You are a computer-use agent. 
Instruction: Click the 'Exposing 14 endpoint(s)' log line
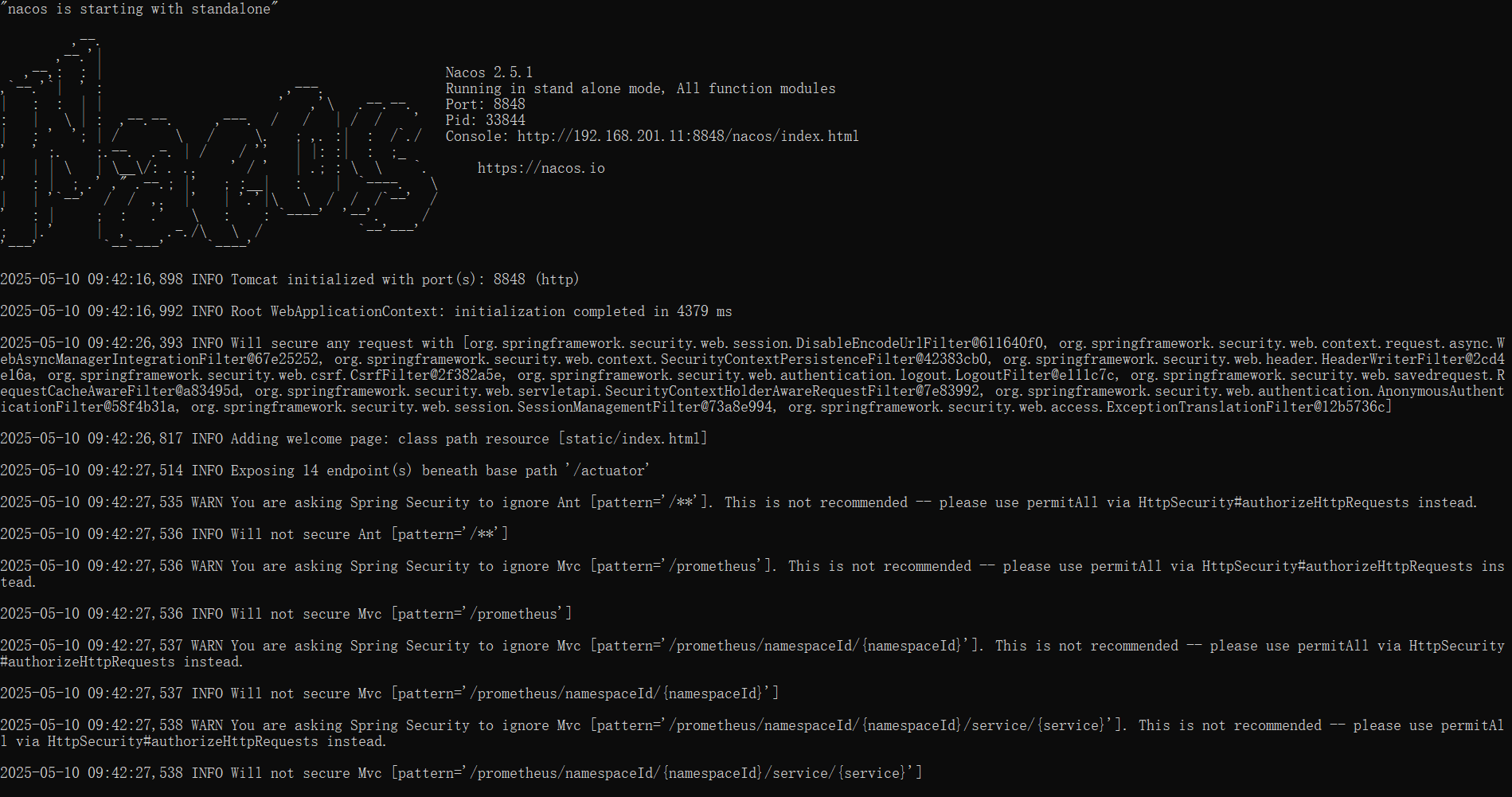coord(325,471)
